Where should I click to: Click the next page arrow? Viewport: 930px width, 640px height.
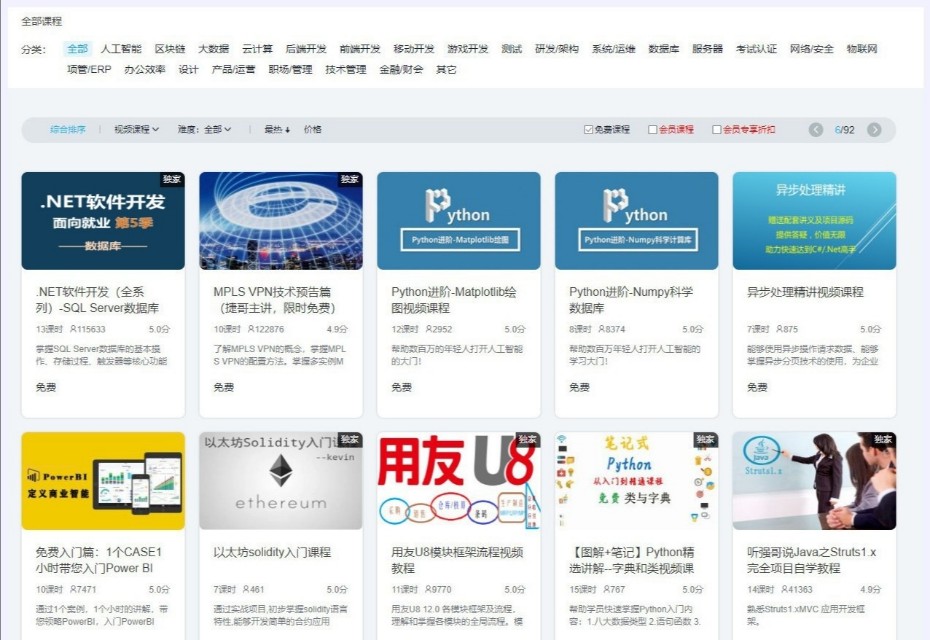tap(877, 129)
